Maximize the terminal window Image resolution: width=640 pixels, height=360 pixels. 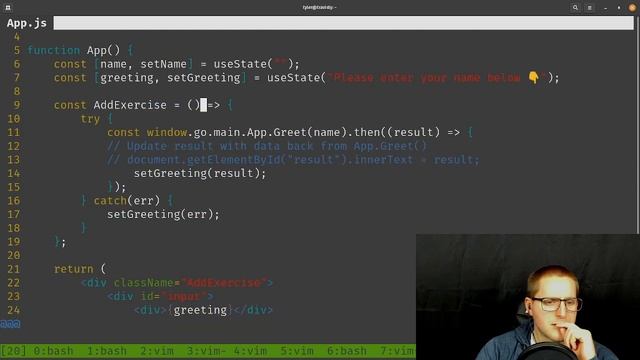coord(619,8)
